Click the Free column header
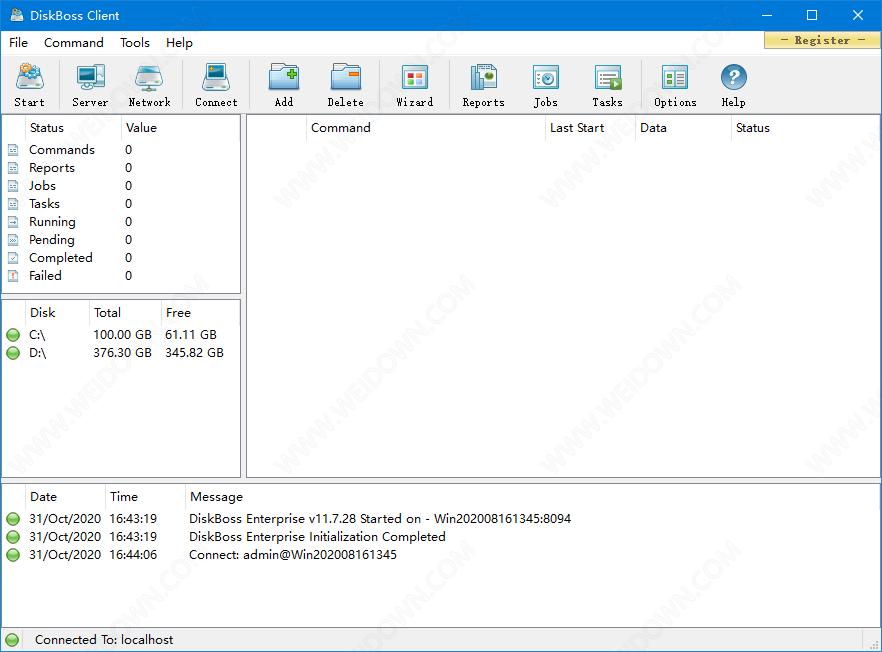 200,313
